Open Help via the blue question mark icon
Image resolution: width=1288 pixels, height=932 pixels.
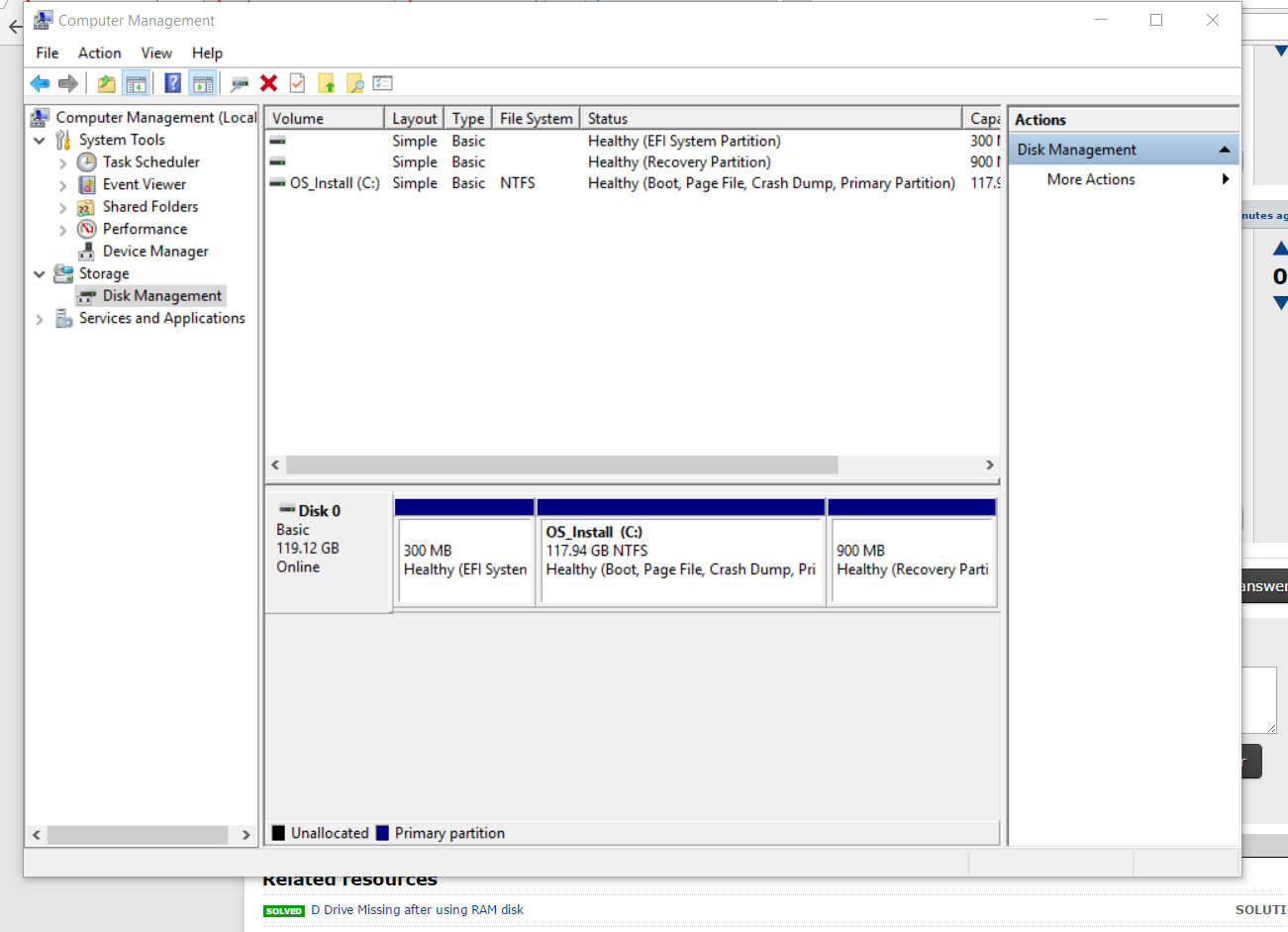pyautogui.click(x=173, y=84)
